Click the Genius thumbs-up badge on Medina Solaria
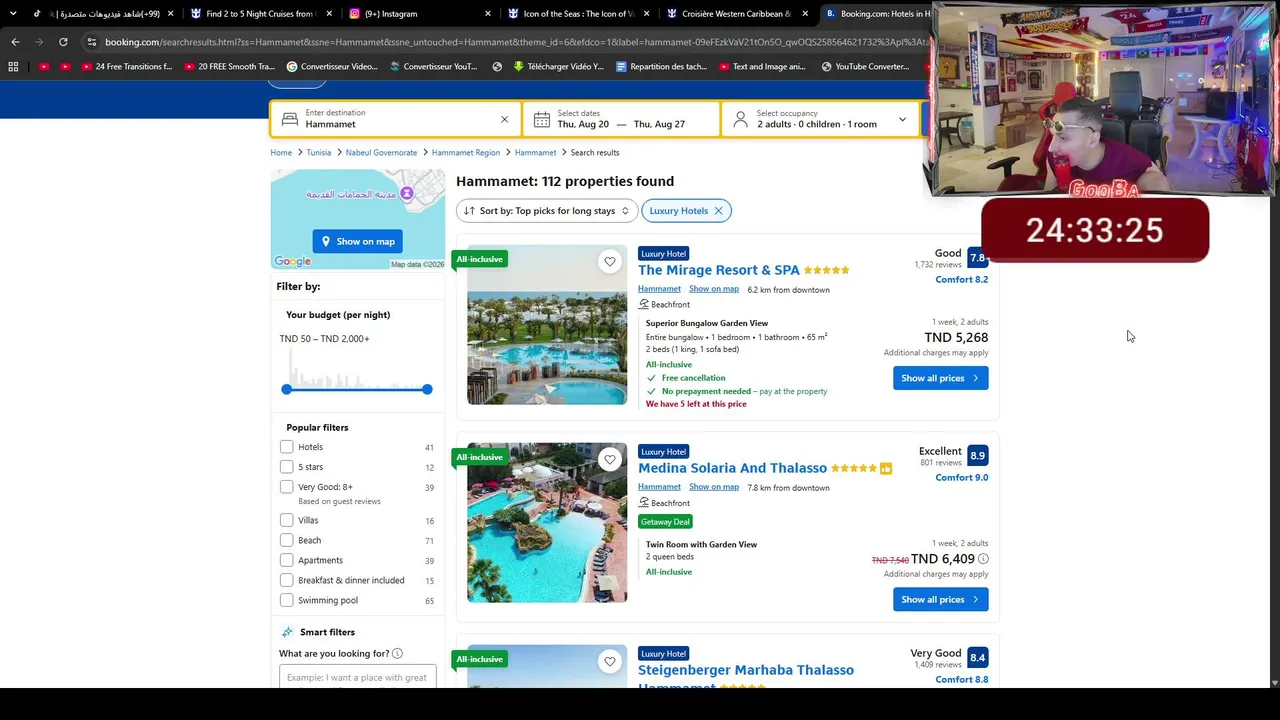1280x720 pixels. point(886,468)
